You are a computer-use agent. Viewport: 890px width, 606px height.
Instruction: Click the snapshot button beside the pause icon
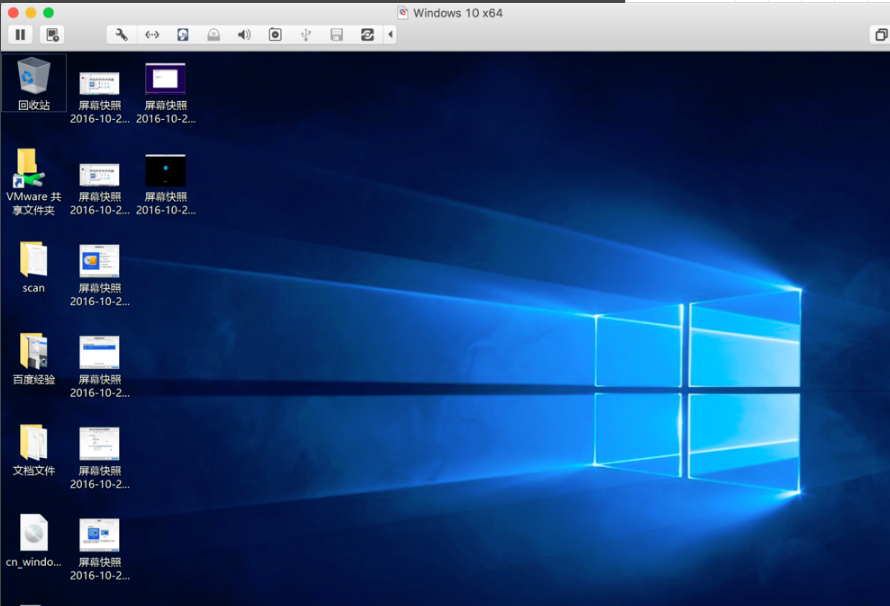coord(51,34)
